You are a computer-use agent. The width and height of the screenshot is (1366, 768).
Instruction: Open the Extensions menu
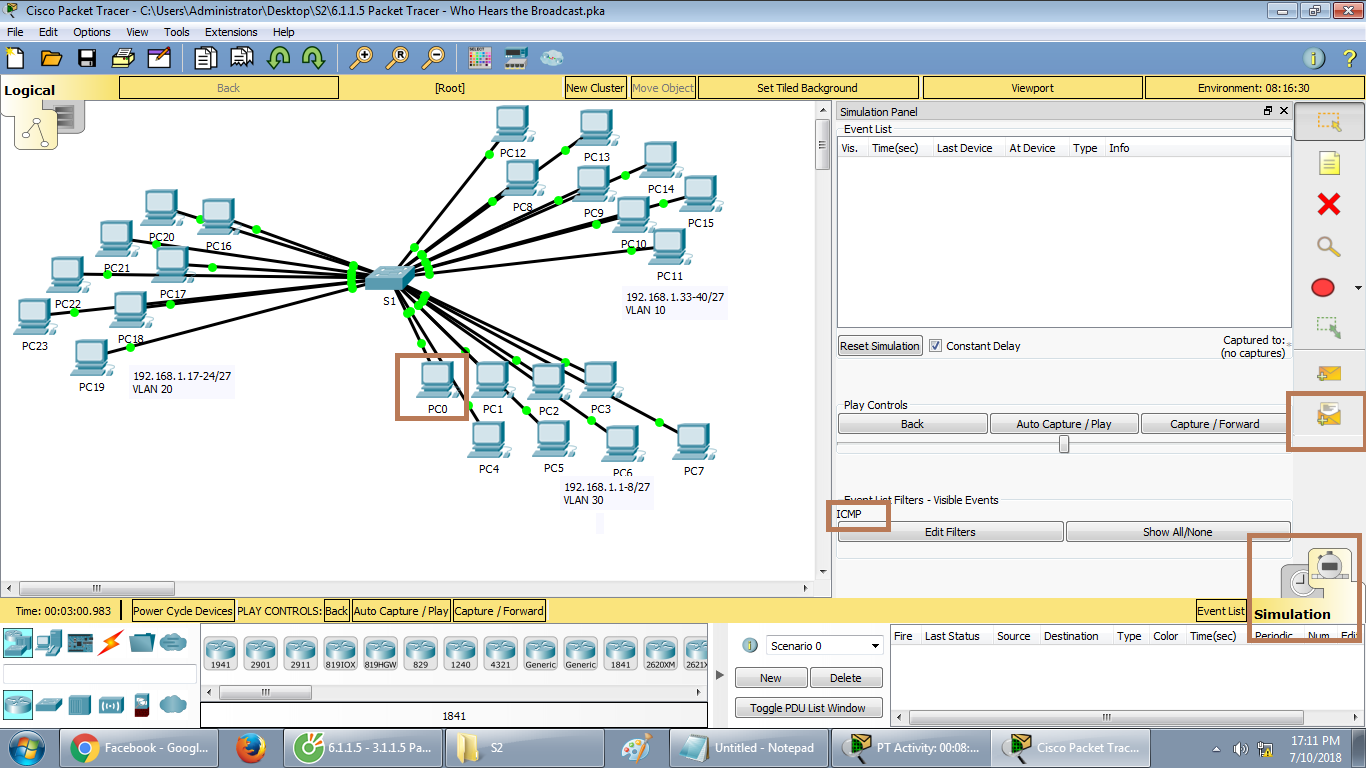pos(231,31)
